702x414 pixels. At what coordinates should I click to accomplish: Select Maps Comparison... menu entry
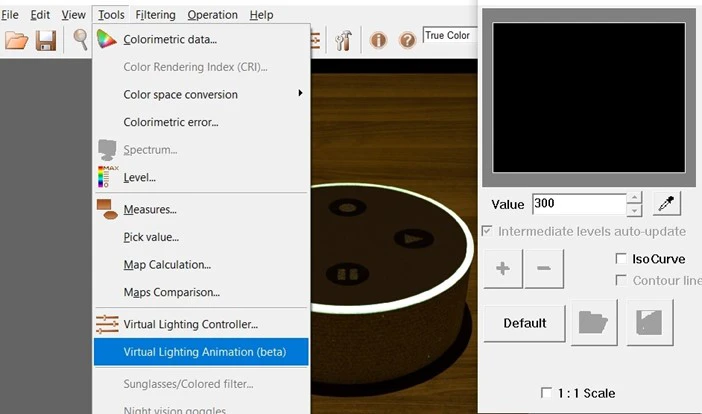pyautogui.click(x=201, y=292)
